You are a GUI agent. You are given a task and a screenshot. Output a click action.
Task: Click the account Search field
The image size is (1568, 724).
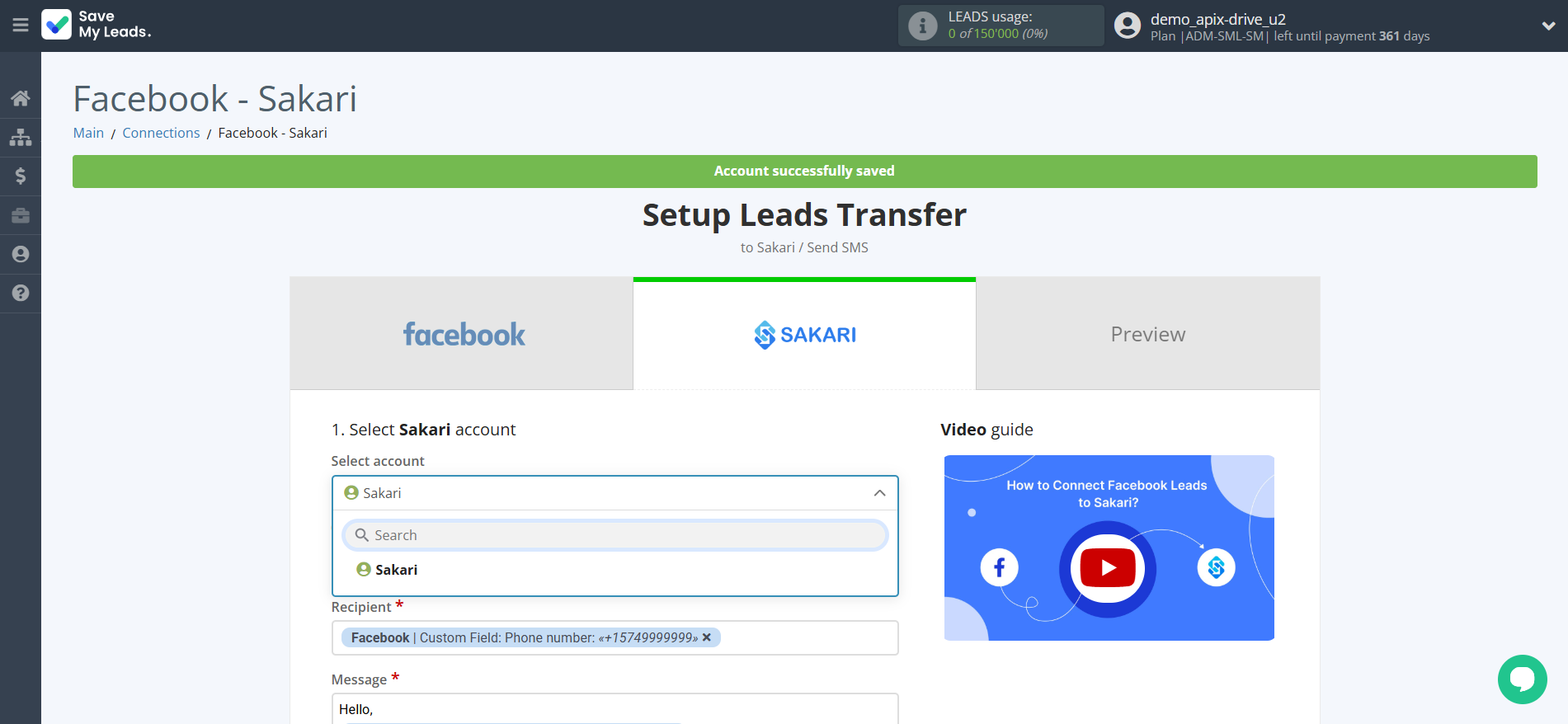click(614, 535)
